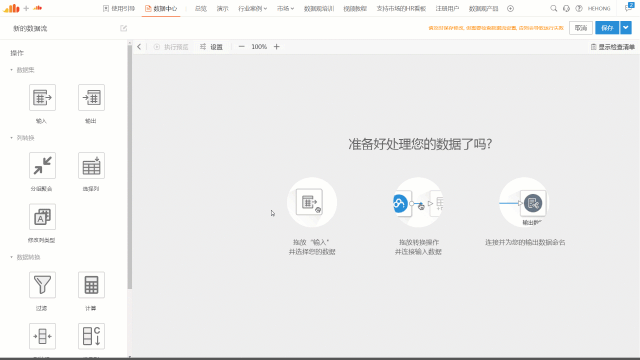Click the 100% zoom level value
Screen dimensions: 640x360
pos(259,47)
